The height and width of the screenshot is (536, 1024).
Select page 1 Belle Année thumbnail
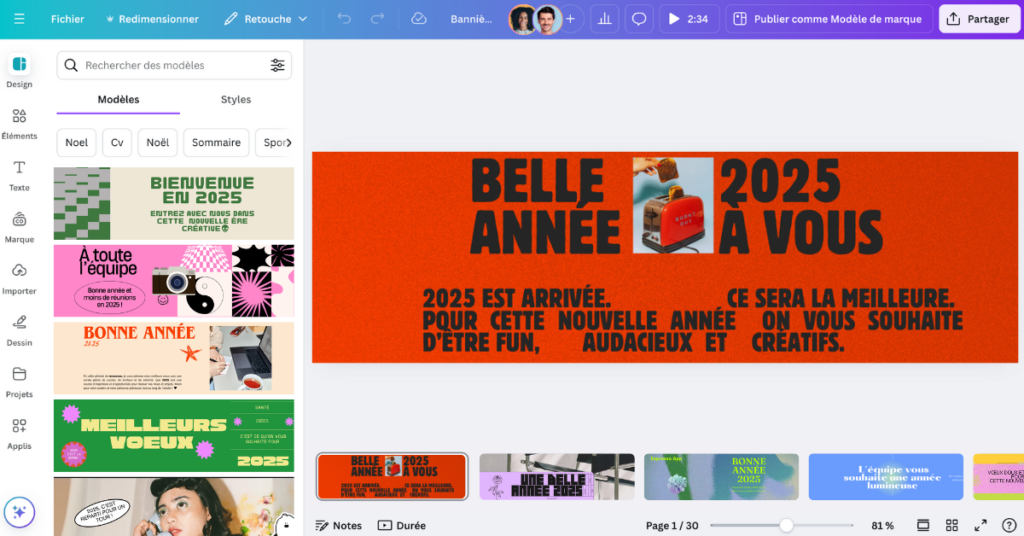(x=392, y=477)
